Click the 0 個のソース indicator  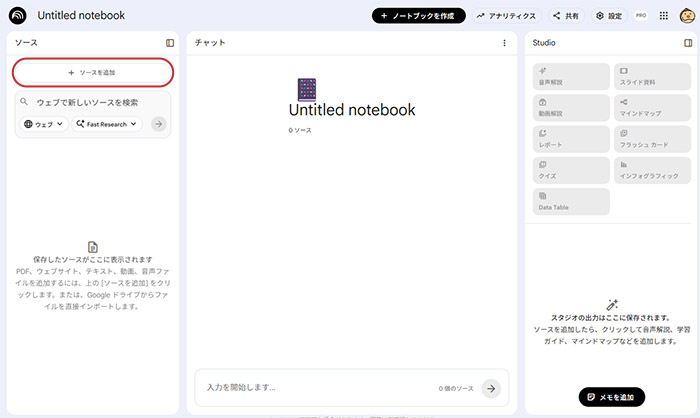pyautogui.click(x=456, y=389)
